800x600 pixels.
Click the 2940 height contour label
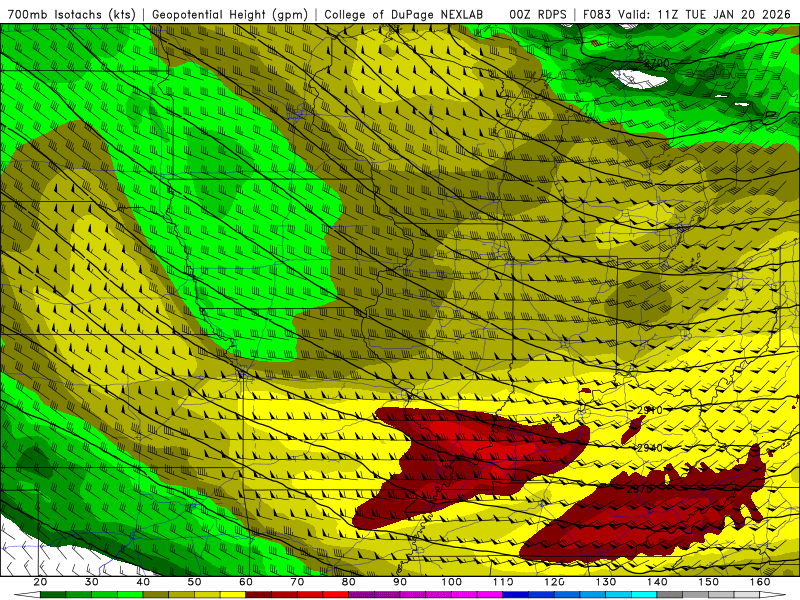coord(649,448)
